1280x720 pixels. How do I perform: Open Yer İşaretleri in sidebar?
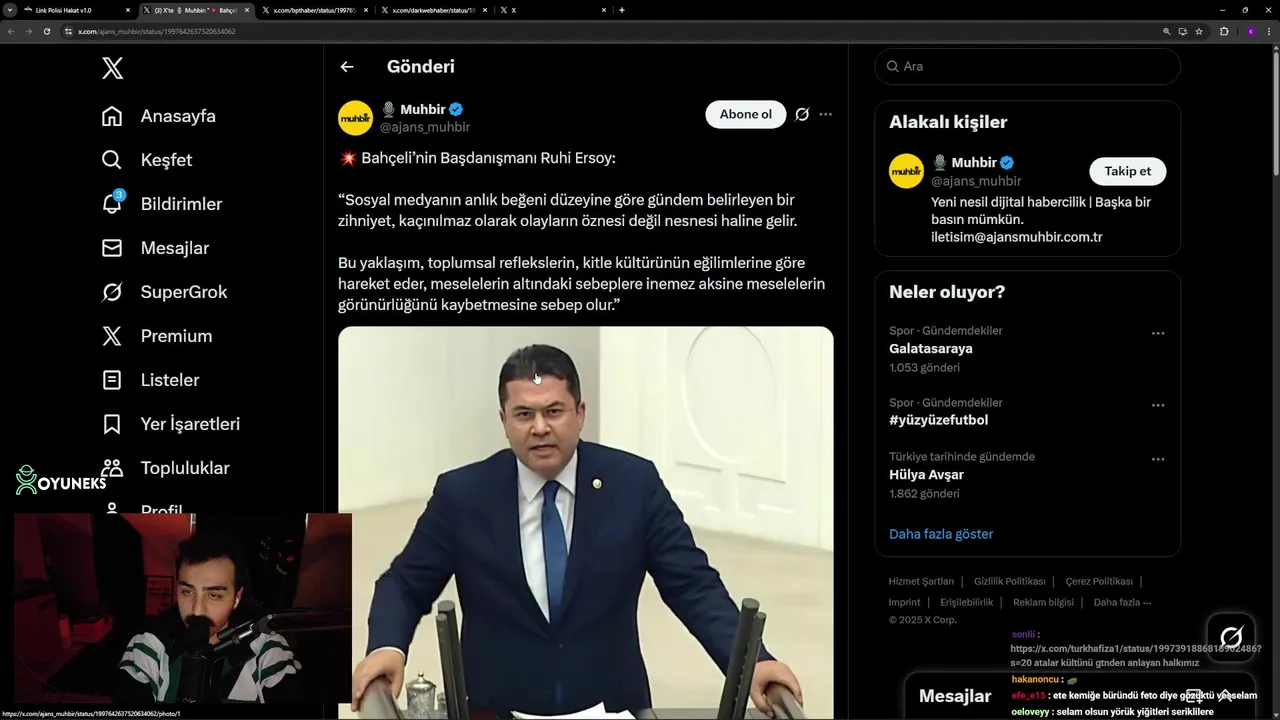pyautogui.click(x=171, y=424)
